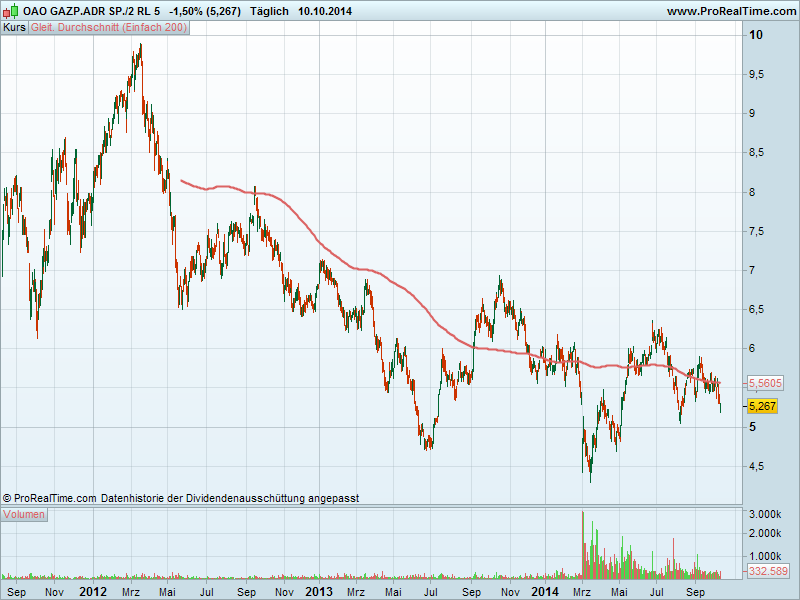This screenshot has width=800, height=600.
Task: Click the yellow 5,267 current price tag
Action: (x=762, y=407)
